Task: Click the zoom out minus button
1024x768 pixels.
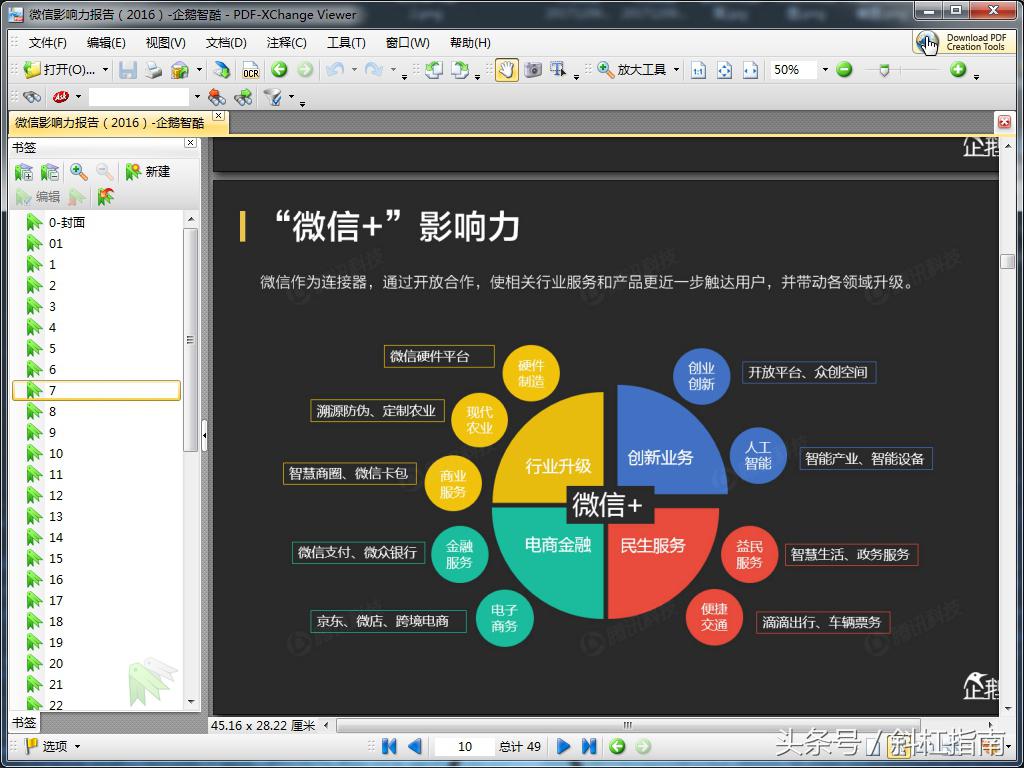Action: pos(844,70)
